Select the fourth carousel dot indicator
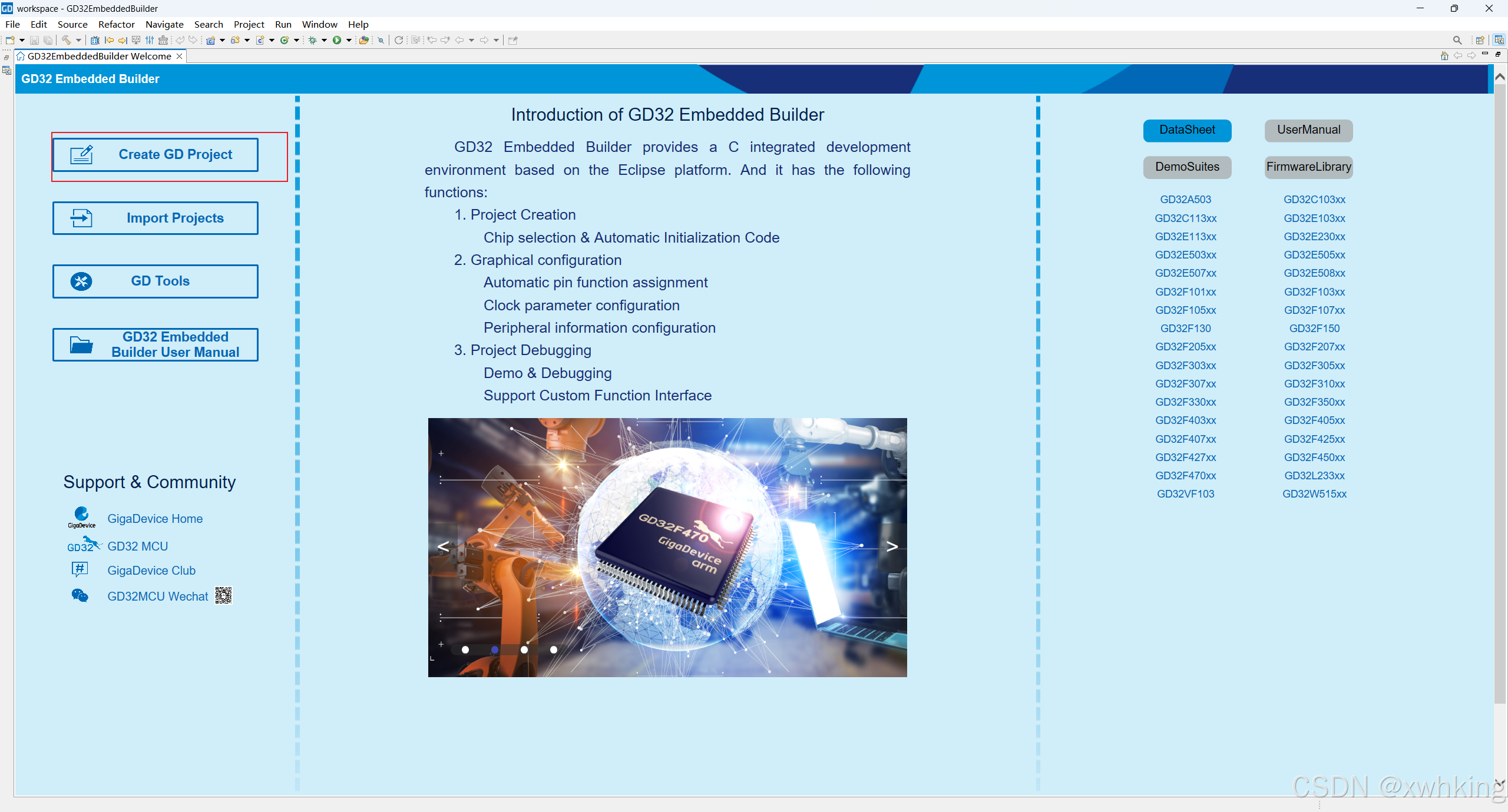The width and height of the screenshot is (1508, 812). point(554,649)
